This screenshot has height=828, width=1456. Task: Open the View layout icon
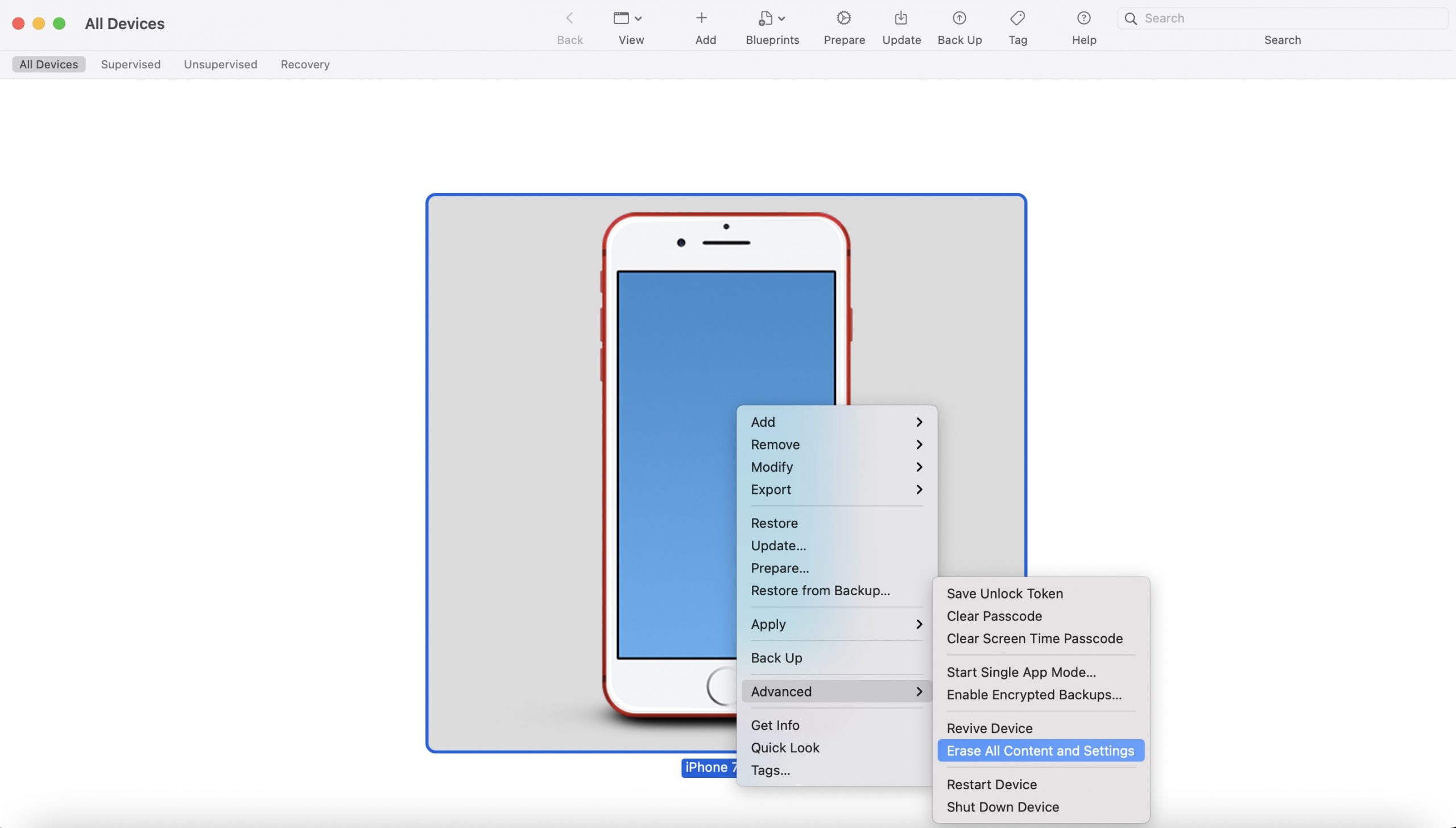point(621,18)
